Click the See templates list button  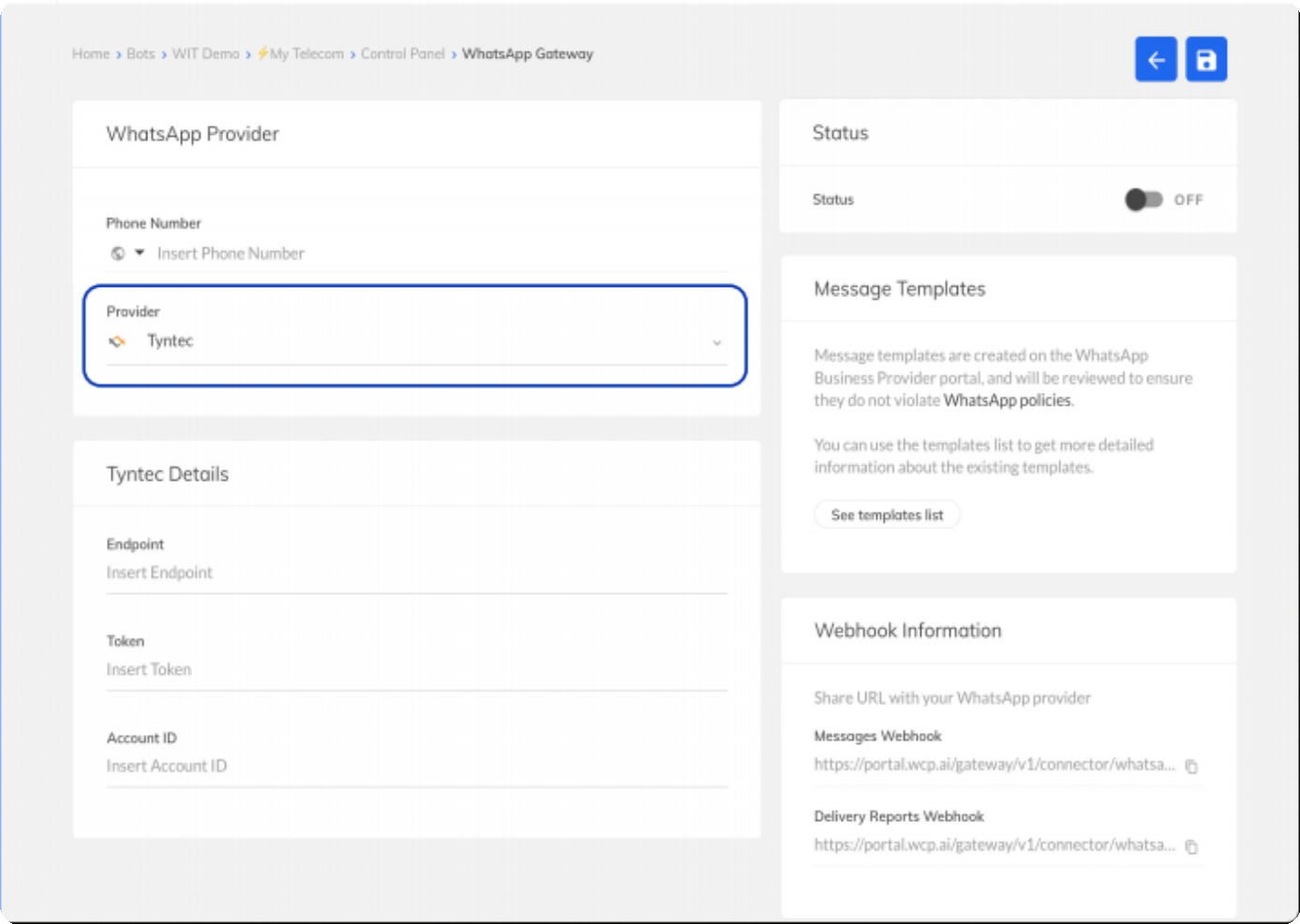[887, 515]
